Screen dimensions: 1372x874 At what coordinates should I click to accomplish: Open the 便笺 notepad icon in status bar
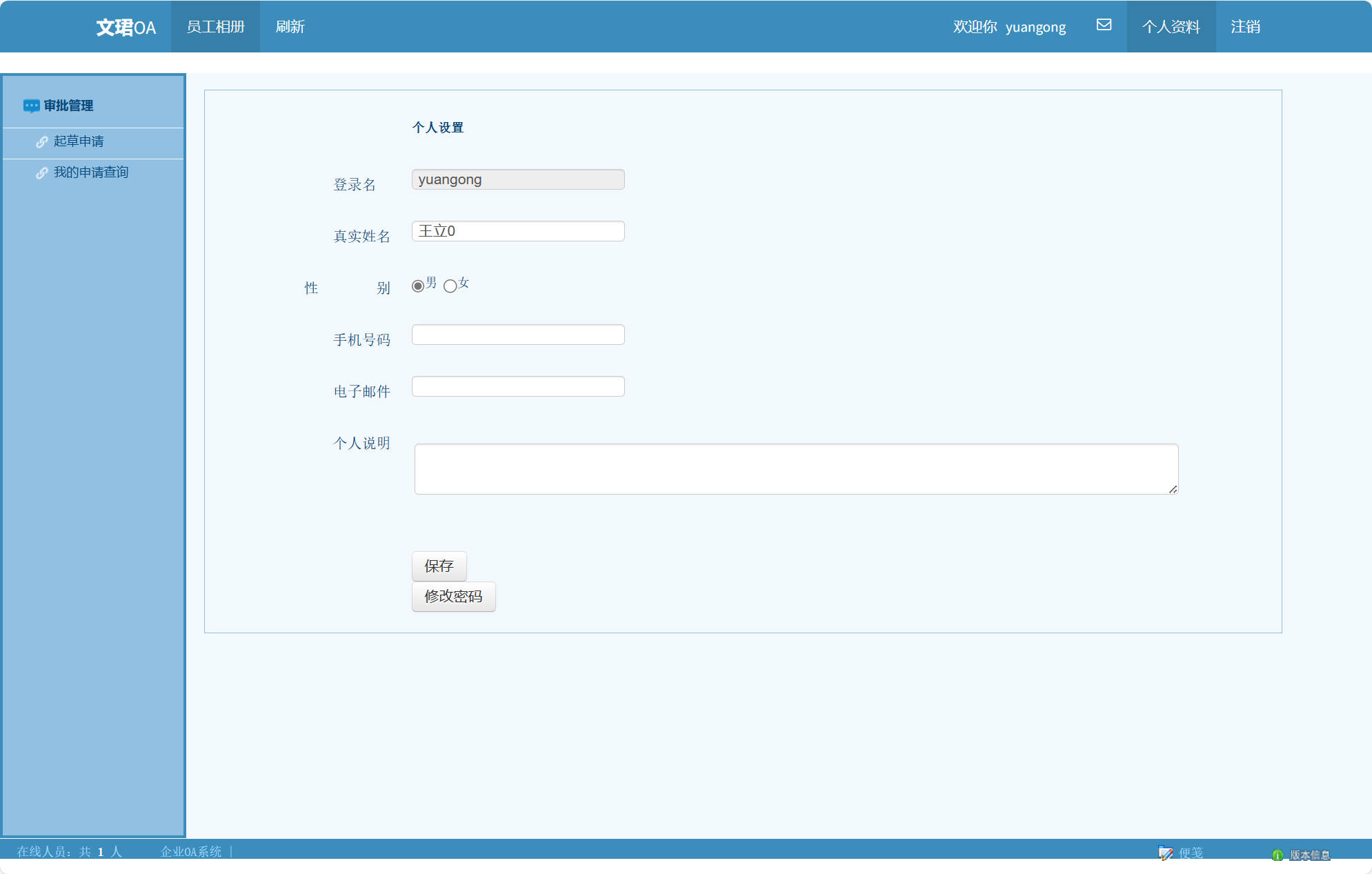click(x=1166, y=853)
